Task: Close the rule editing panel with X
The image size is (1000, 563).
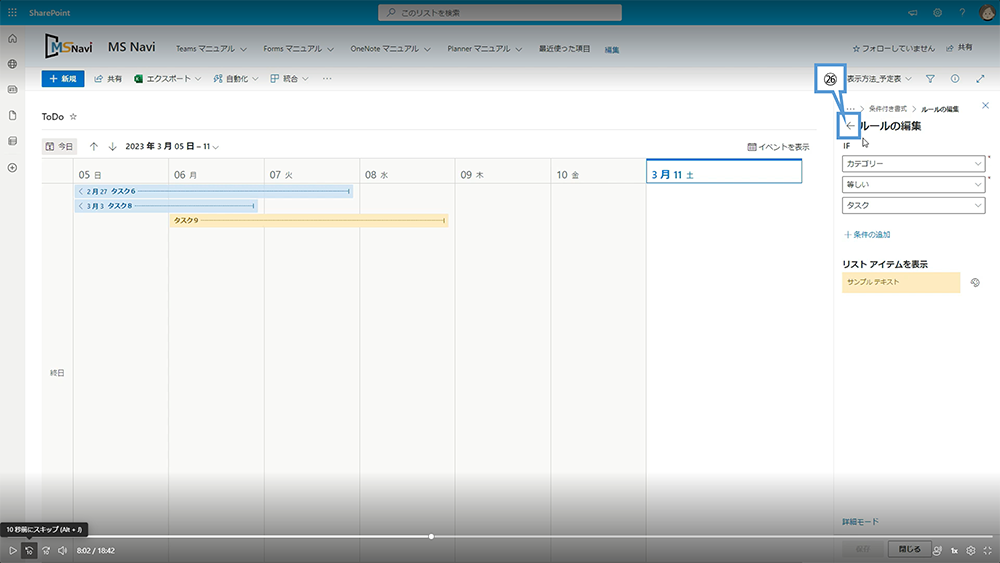Action: [985, 105]
